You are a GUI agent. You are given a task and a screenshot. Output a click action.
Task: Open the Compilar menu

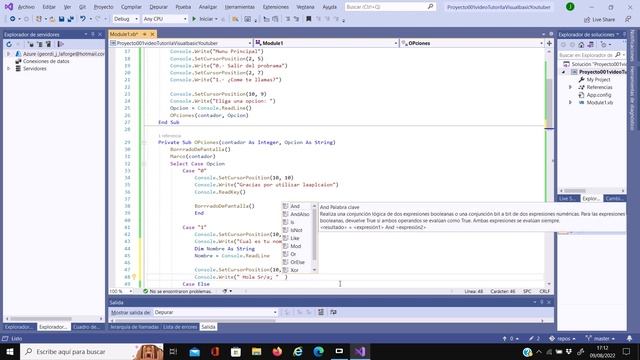pos(131,7)
